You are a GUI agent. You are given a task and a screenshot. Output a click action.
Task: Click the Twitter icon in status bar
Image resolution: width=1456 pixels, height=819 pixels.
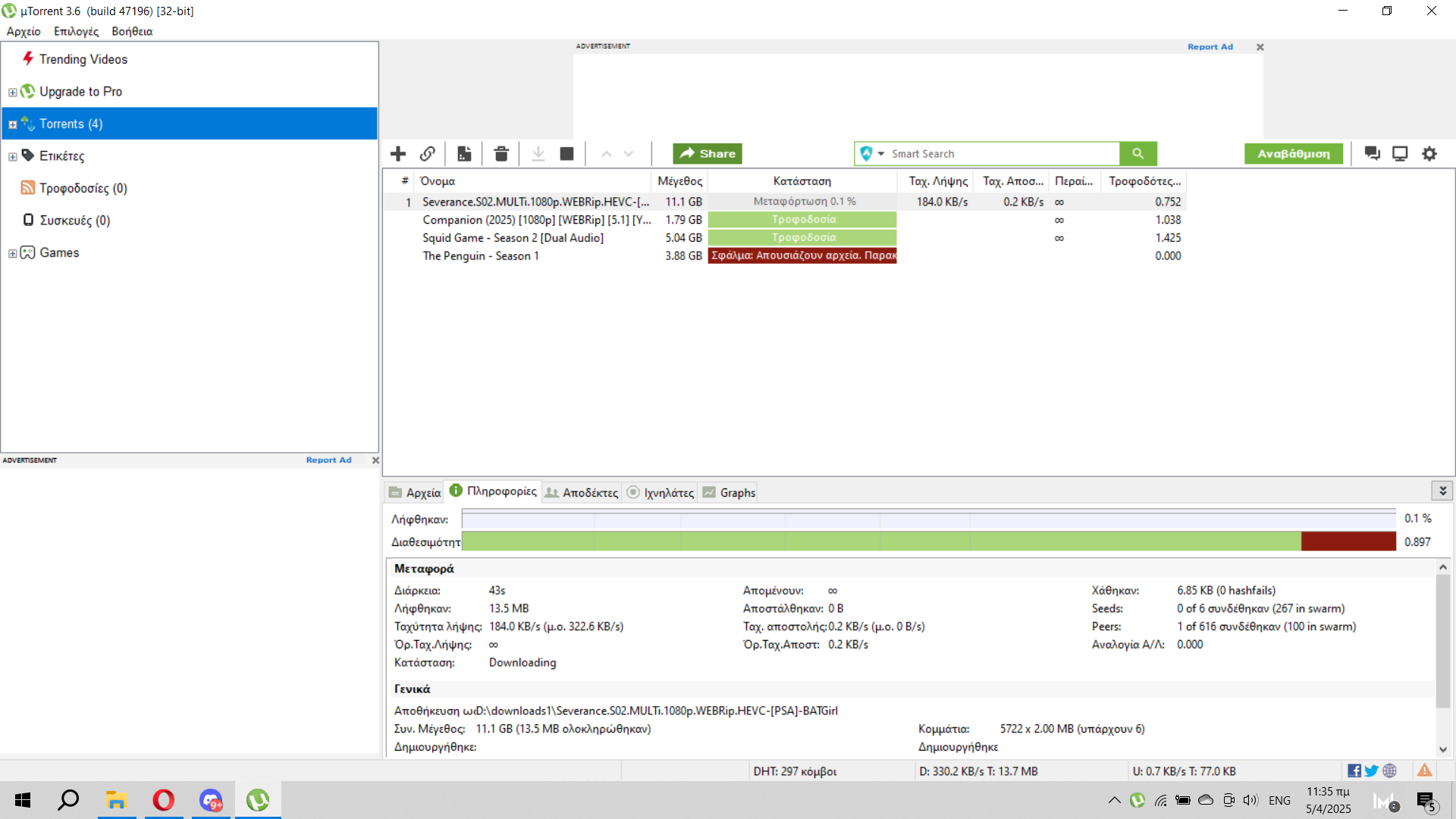tap(1372, 770)
